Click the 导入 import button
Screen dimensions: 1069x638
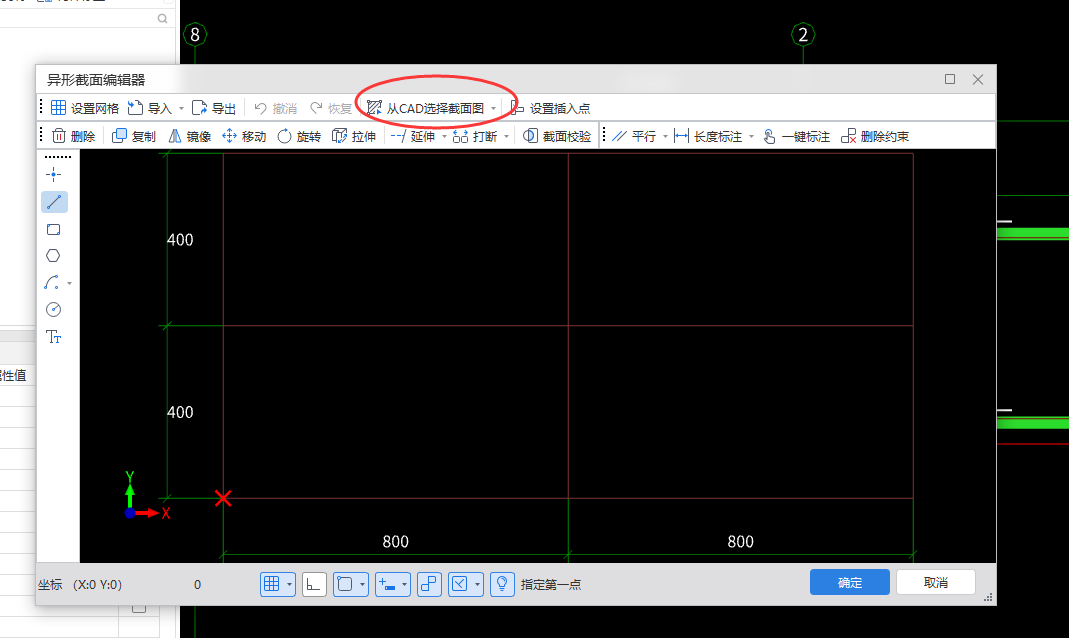[x=150, y=108]
